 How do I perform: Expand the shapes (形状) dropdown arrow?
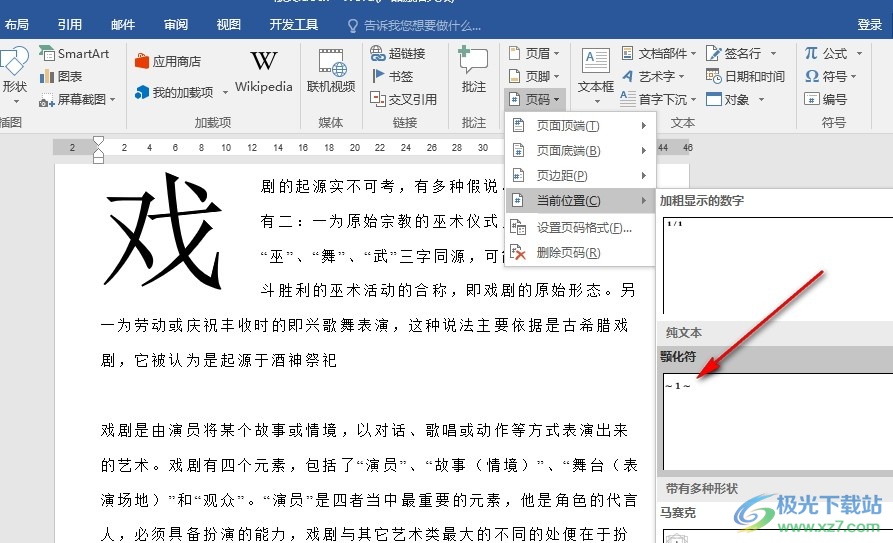[x=16, y=102]
